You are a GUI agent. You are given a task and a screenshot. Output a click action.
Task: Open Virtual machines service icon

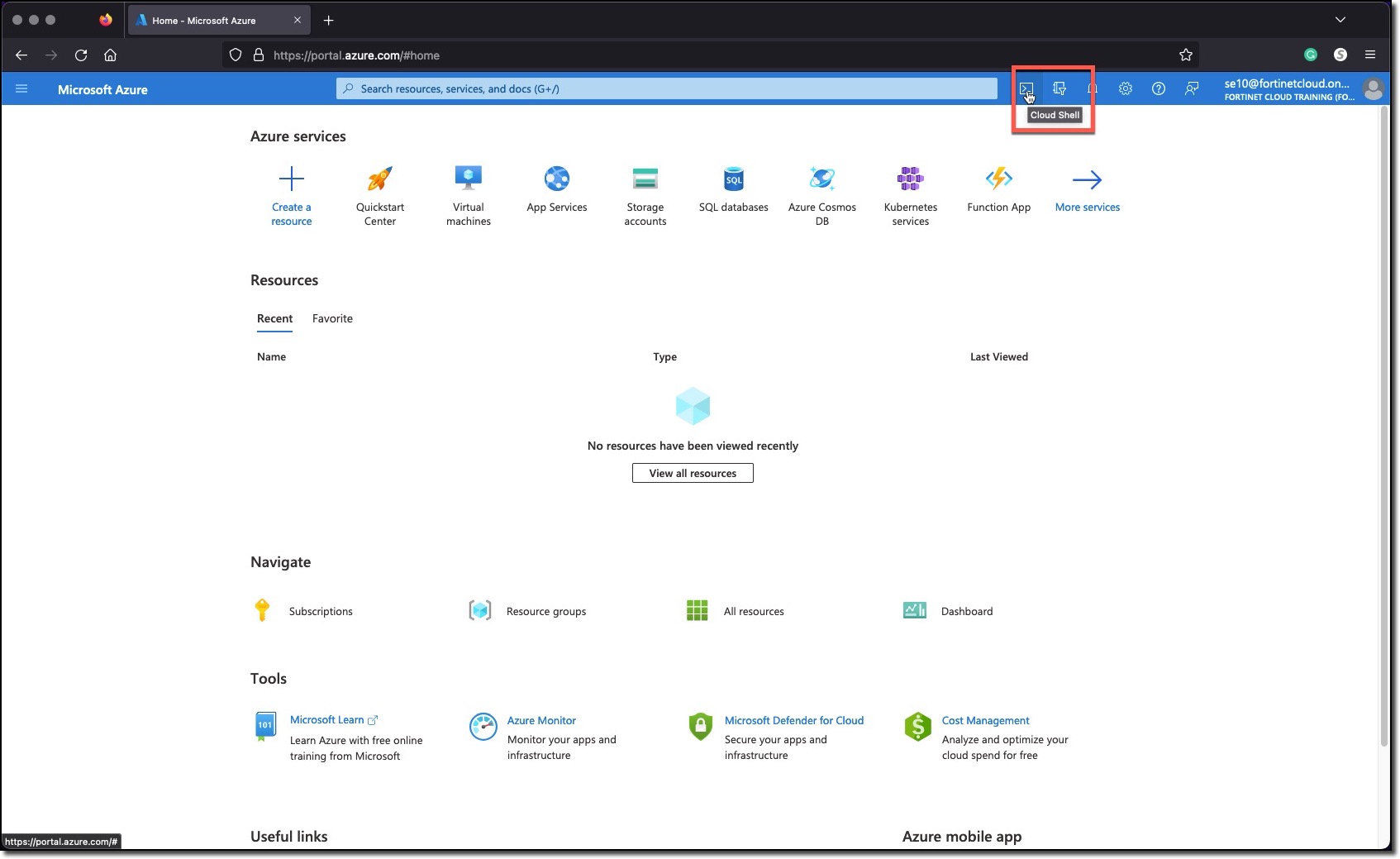(469, 179)
